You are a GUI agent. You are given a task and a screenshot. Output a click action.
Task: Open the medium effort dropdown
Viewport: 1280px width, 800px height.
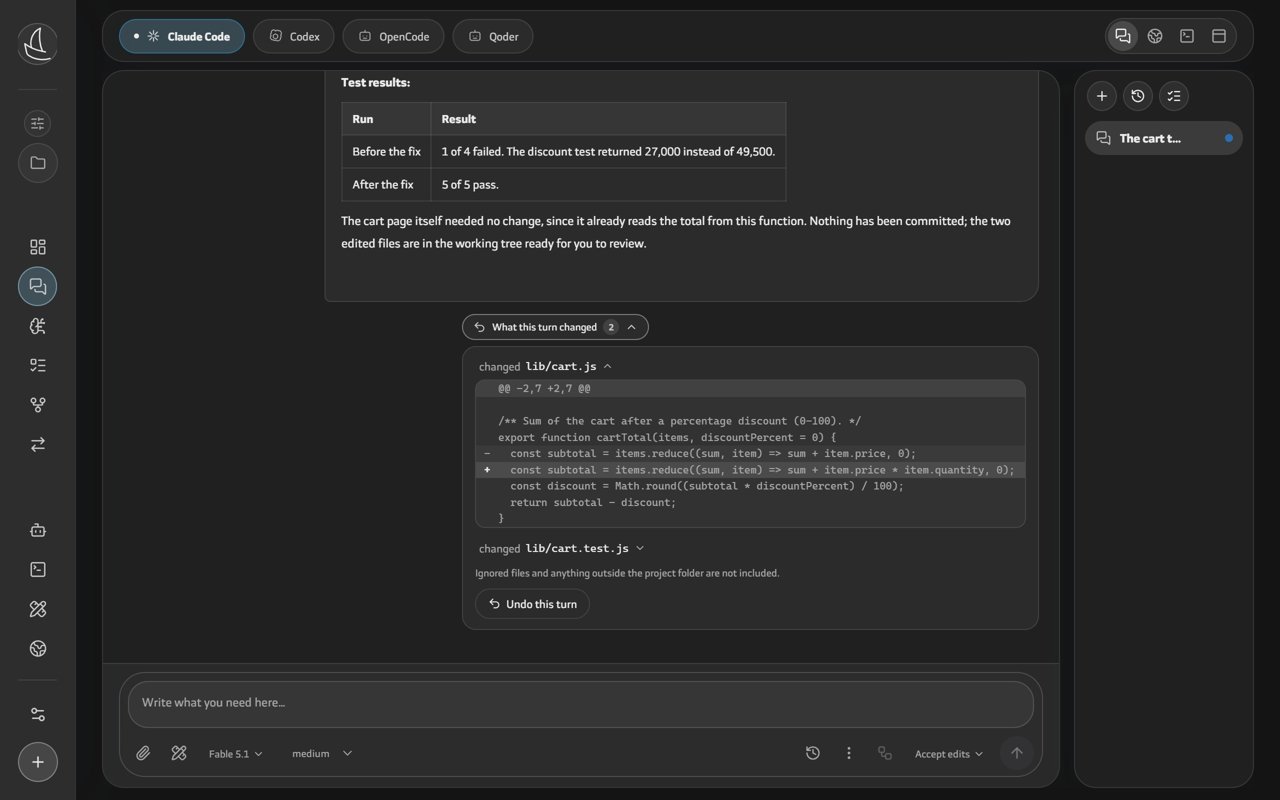pyautogui.click(x=322, y=754)
